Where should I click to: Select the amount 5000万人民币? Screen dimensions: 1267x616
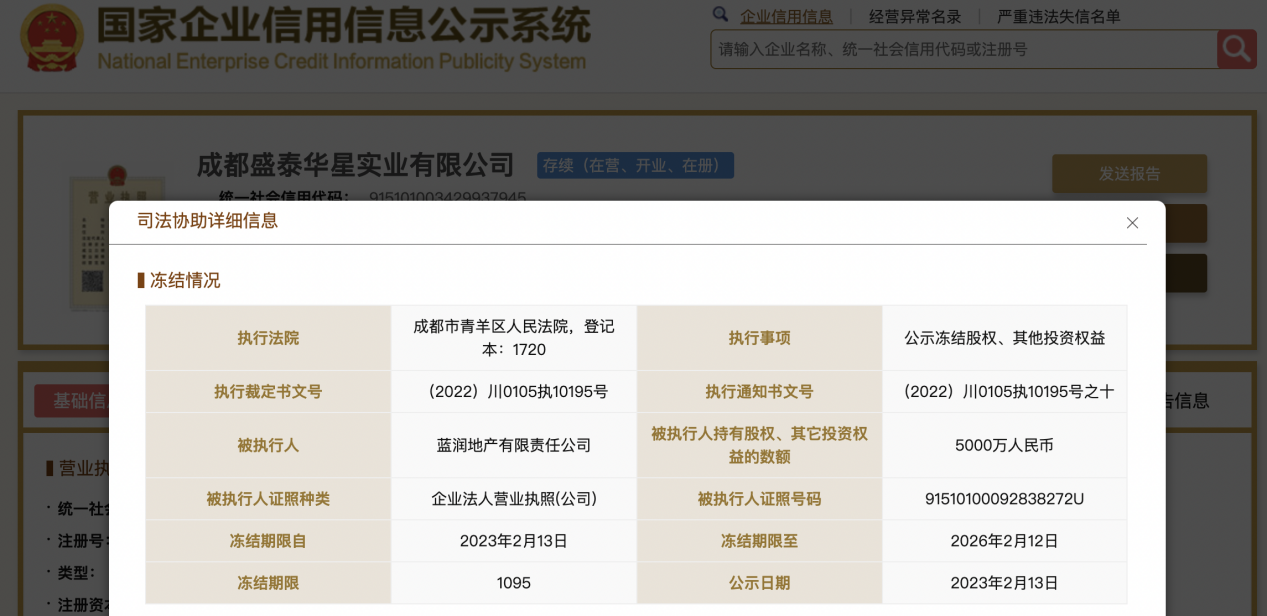(x=1005, y=445)
